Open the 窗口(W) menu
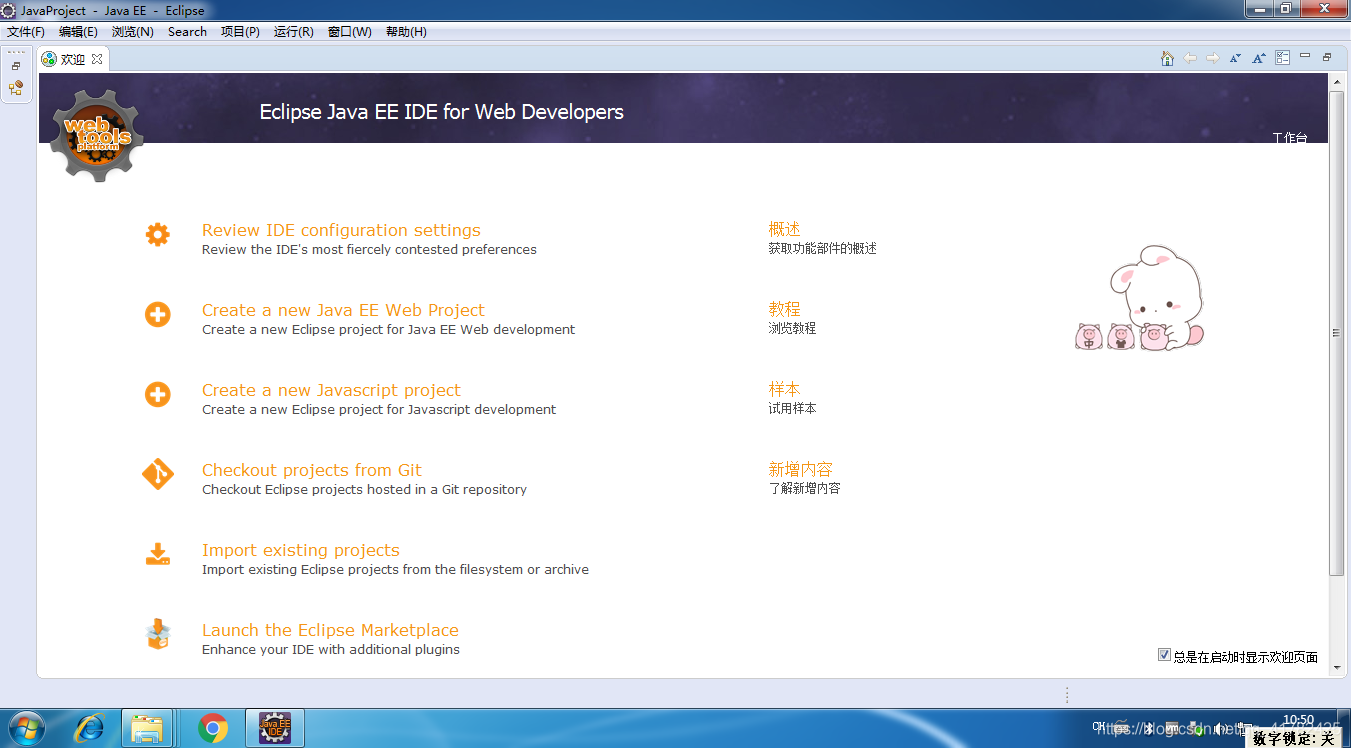The height and width of the screenshot is (748, 1351). point(350,32)
